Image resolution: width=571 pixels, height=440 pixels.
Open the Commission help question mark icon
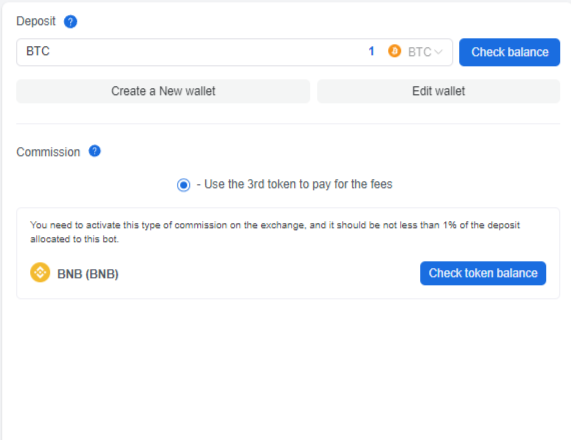pyautogui.click(x=95, y=151)
